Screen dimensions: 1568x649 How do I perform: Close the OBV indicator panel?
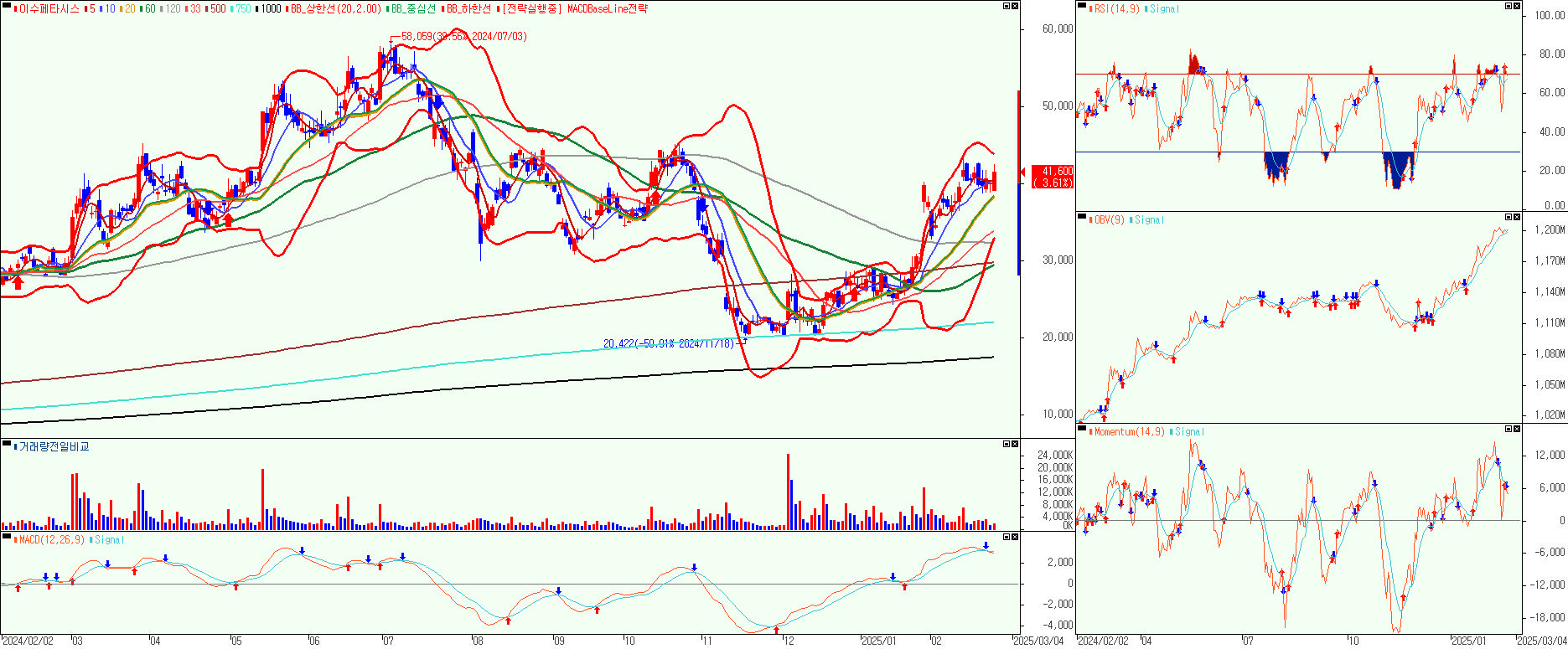1516,217
